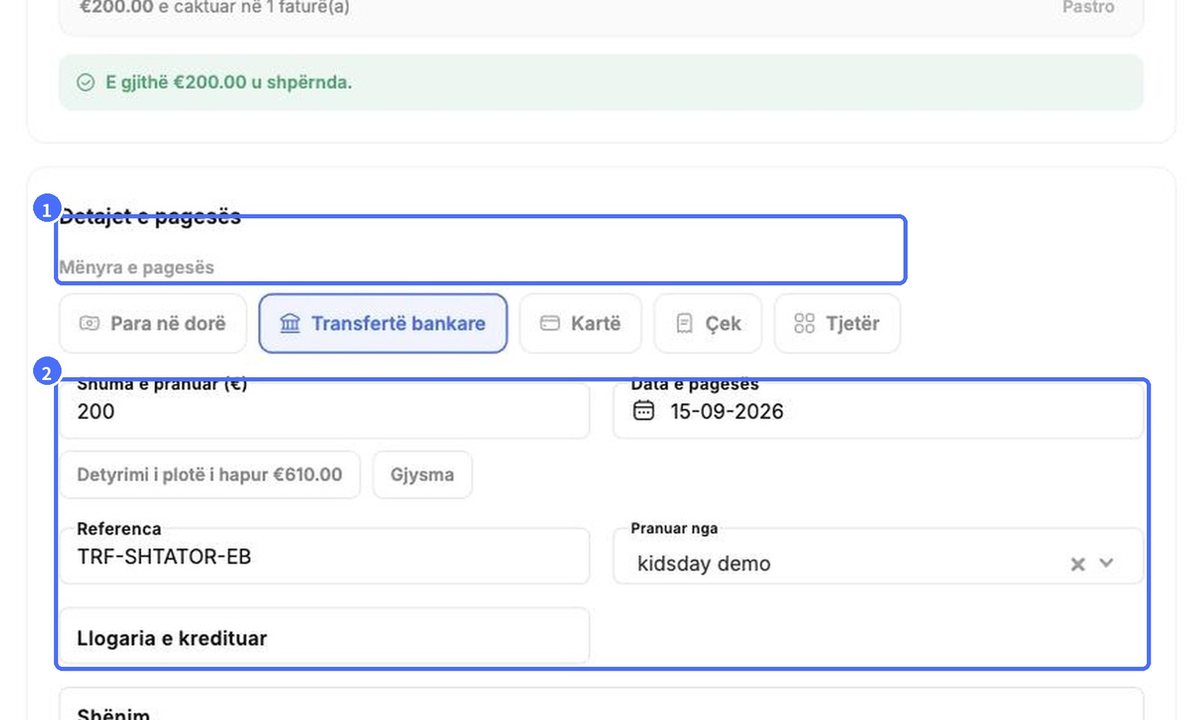Click the grid icon in Tjetër
The height and width of the screenshot is (720, 1200).
804,323
